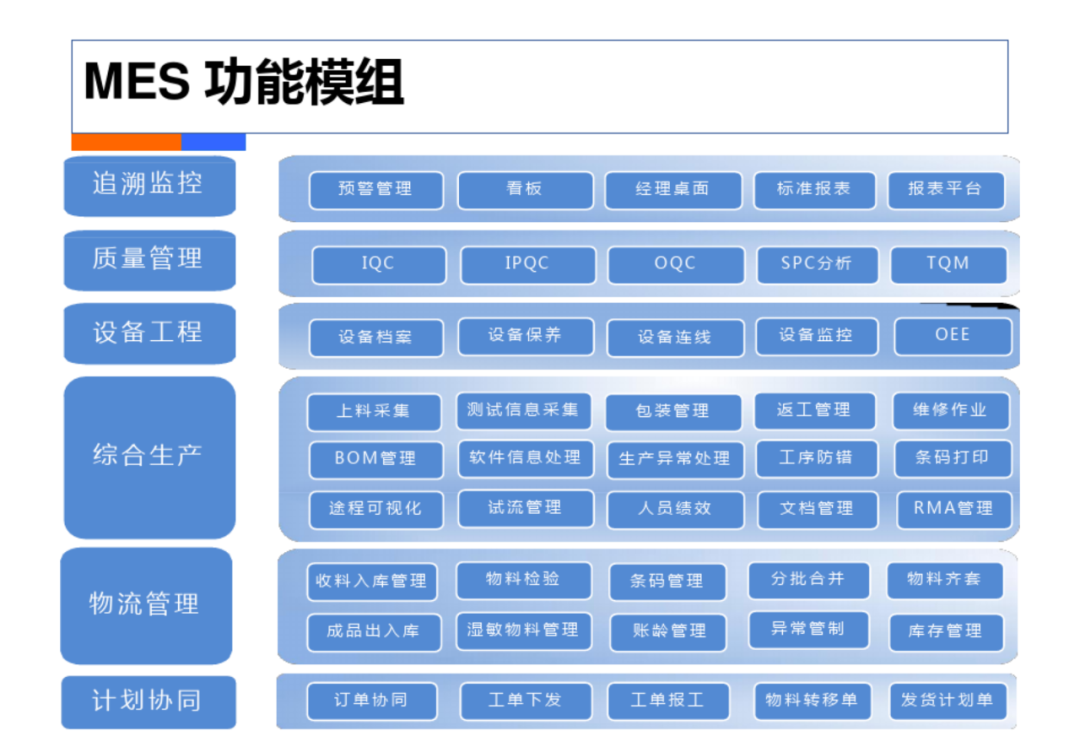
Task: Select the 账龄管理 module
Action: [668, 632]
